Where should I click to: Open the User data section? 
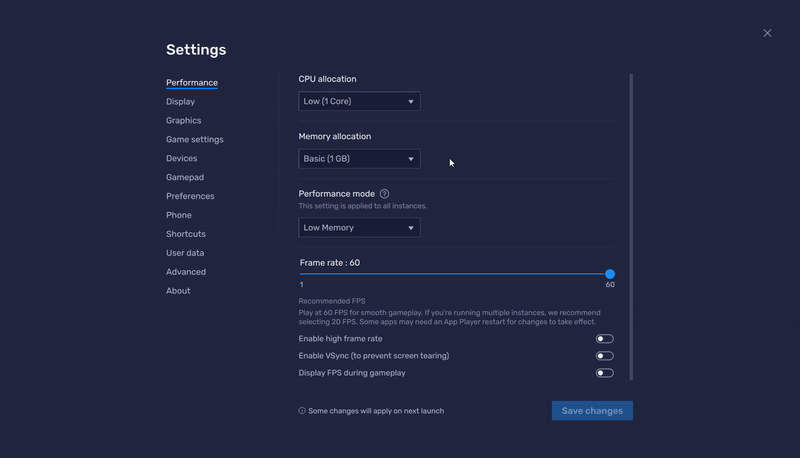185,253
